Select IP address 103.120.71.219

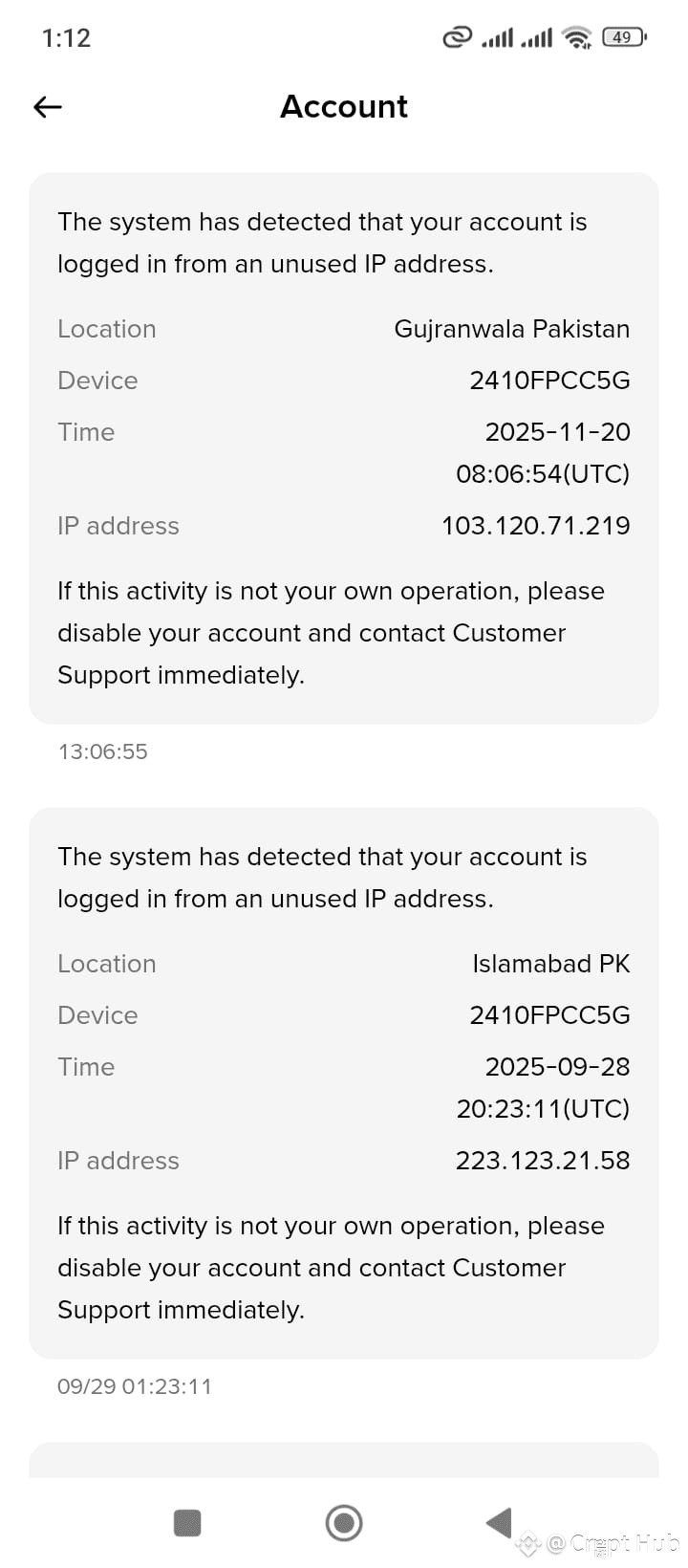[x=535, y=526]
